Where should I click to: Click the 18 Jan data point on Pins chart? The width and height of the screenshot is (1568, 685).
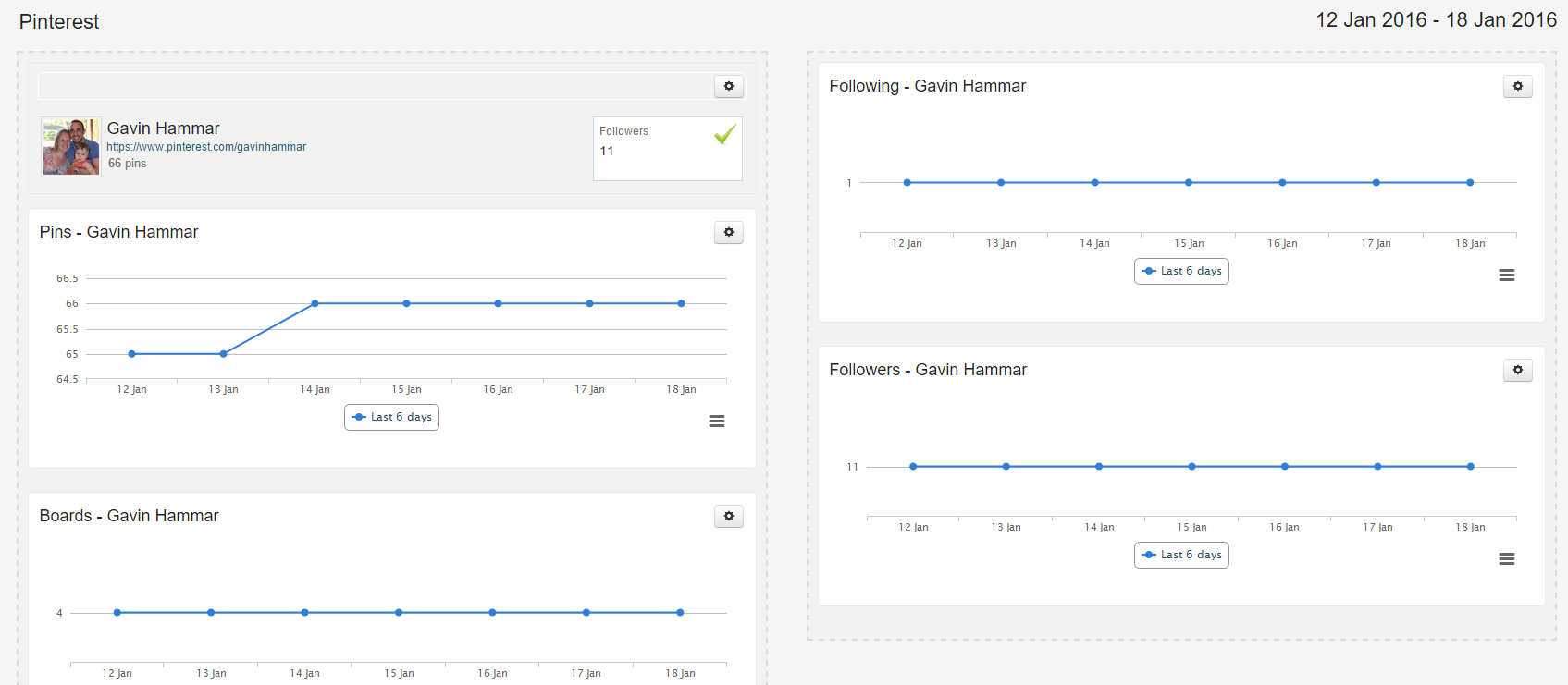pos(682,303)
